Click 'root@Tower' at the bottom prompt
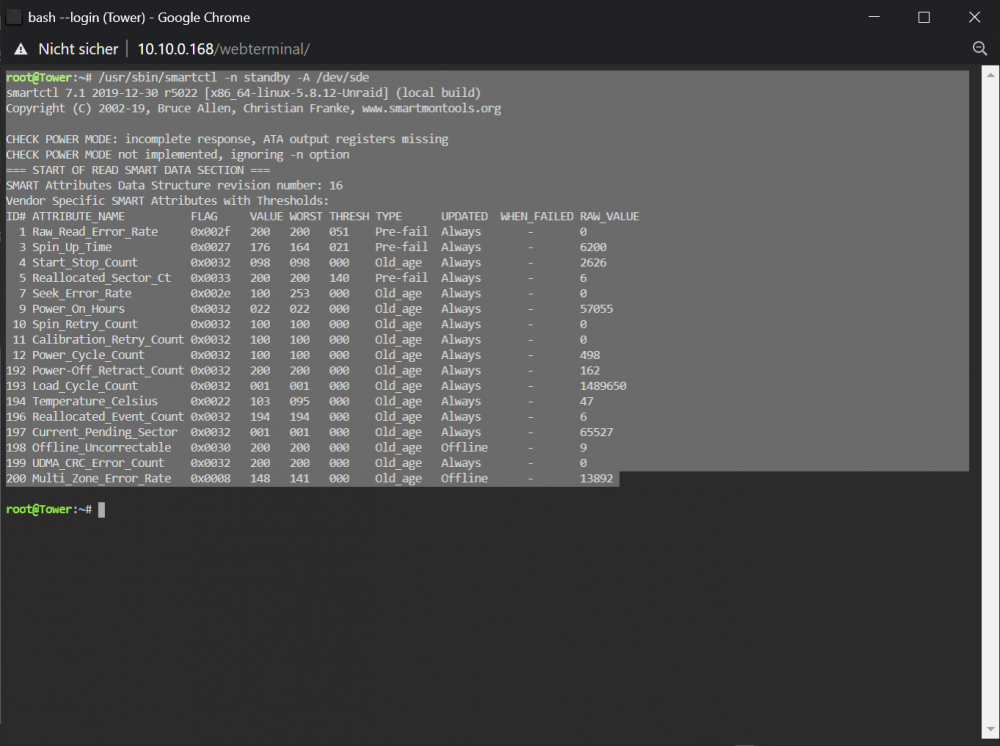 [39, 509]
